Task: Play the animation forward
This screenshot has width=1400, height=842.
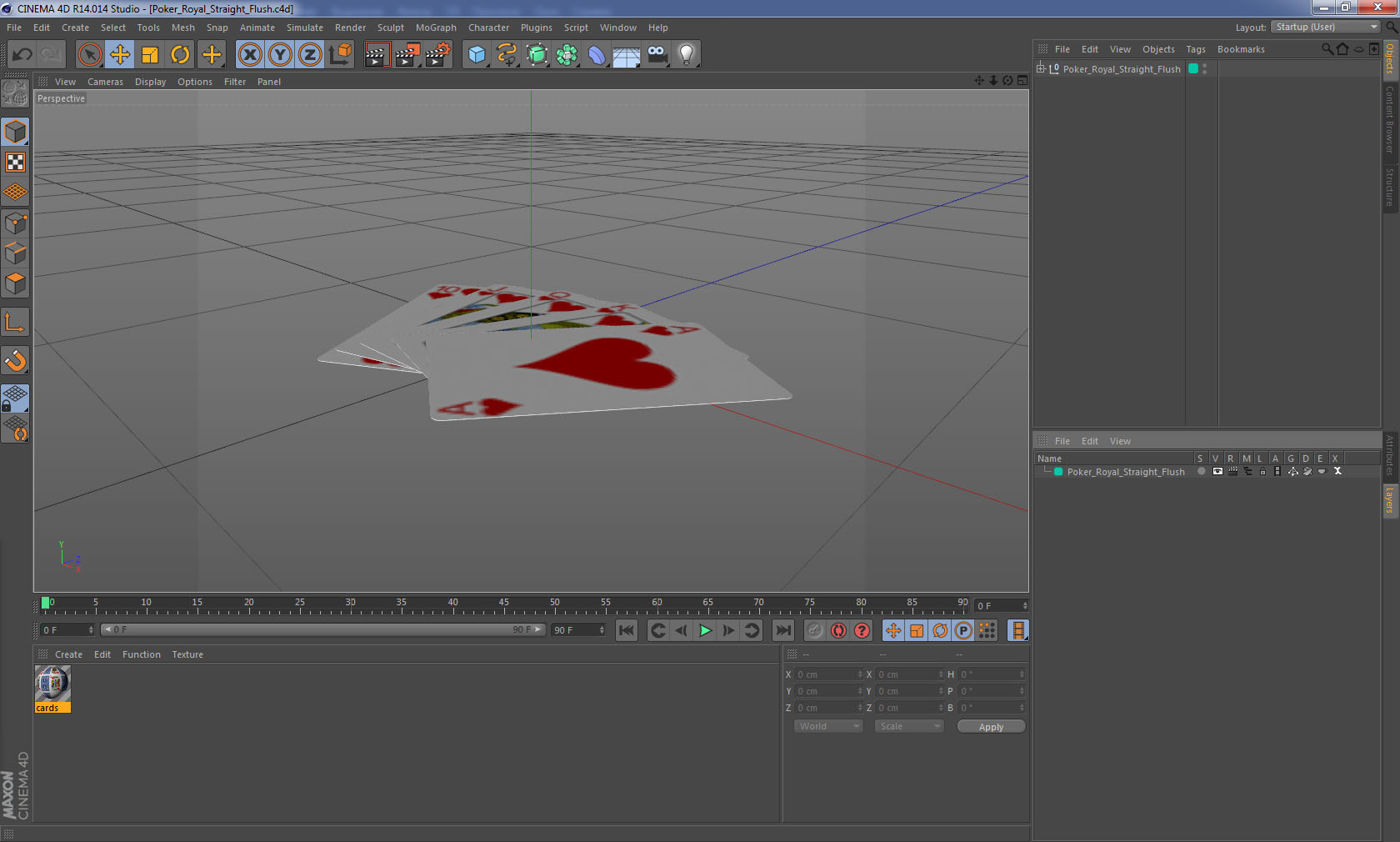Action: pos(705,630)
